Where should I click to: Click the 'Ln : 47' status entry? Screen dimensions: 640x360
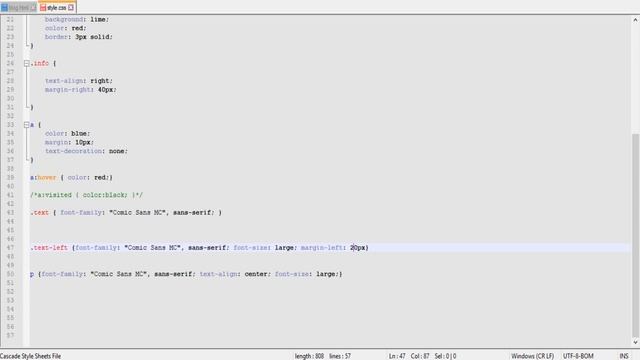[x=397, y=356]
